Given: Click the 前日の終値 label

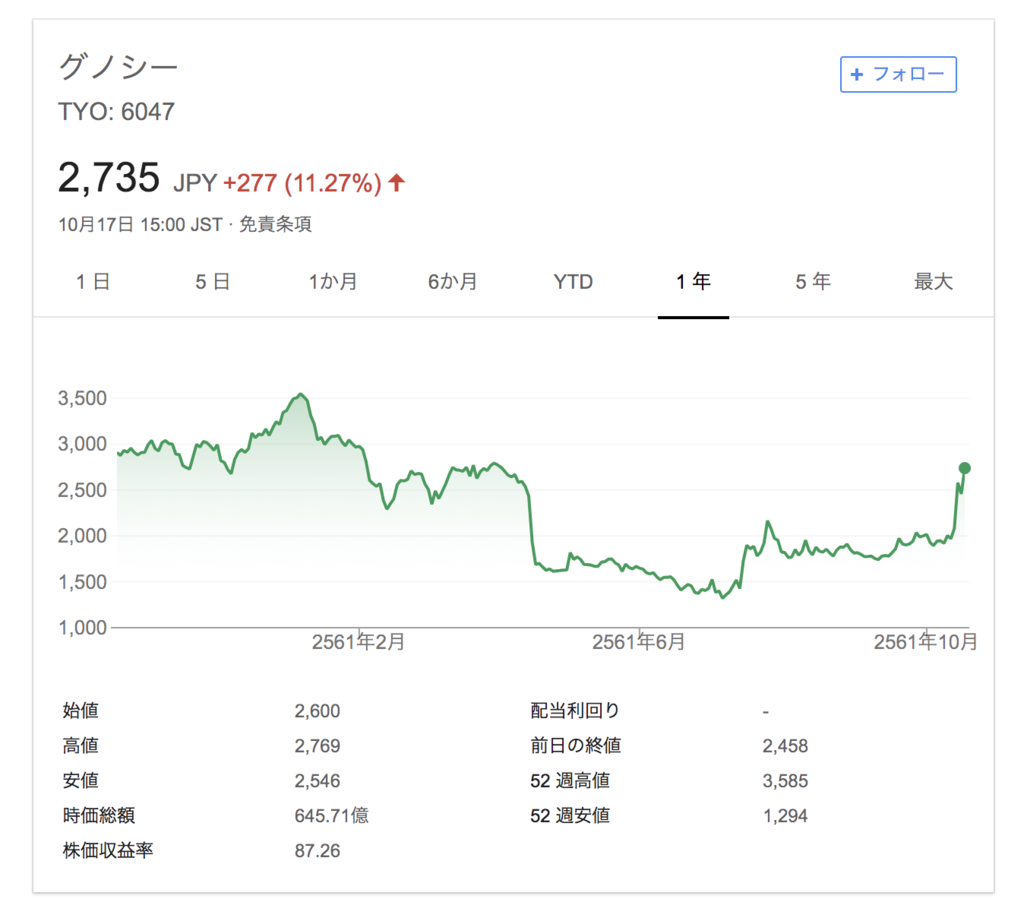Looking at the screenshot, I should click(575, 746).
